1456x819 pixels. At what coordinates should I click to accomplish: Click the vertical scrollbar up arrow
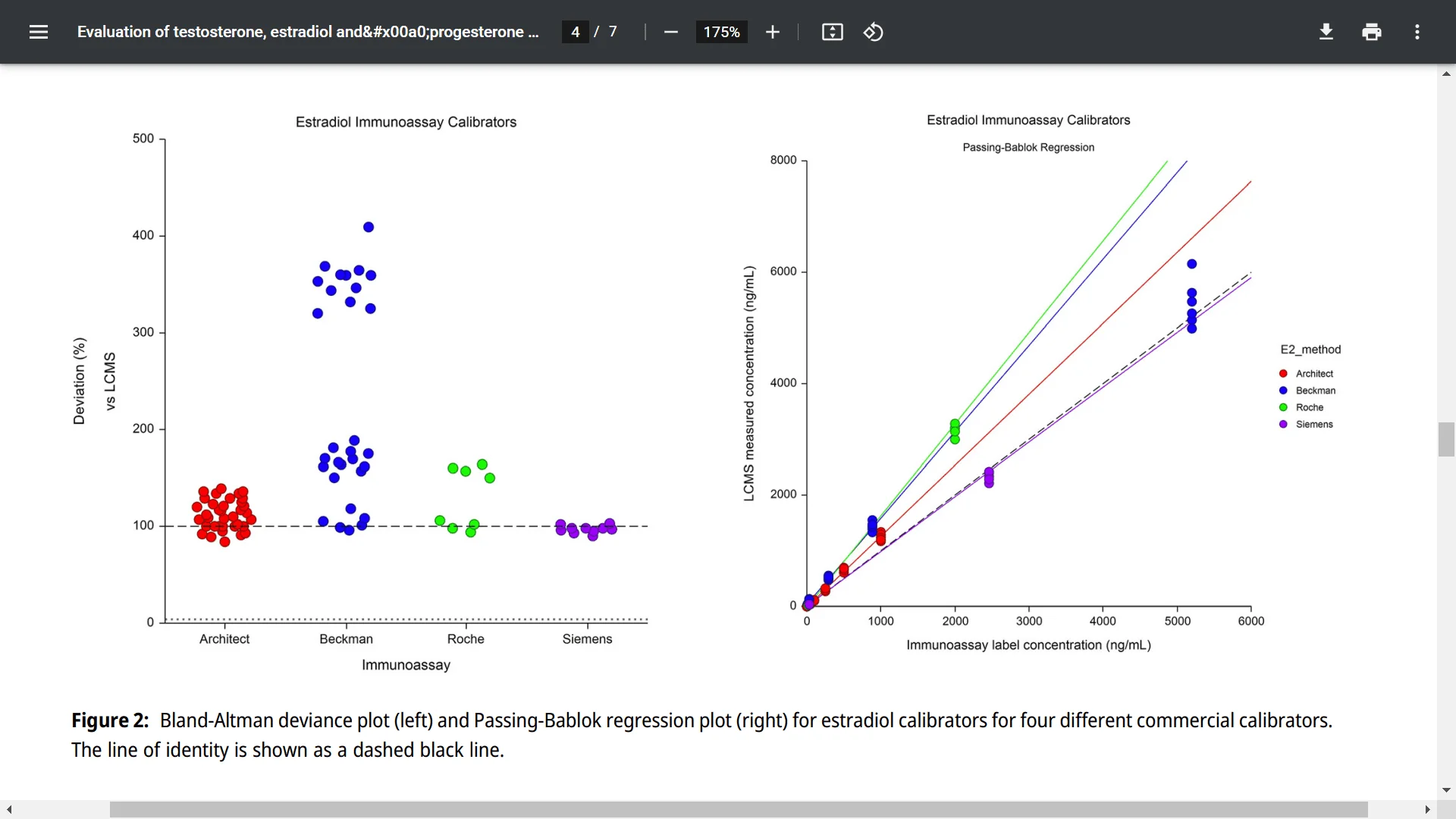[1446, 74]
